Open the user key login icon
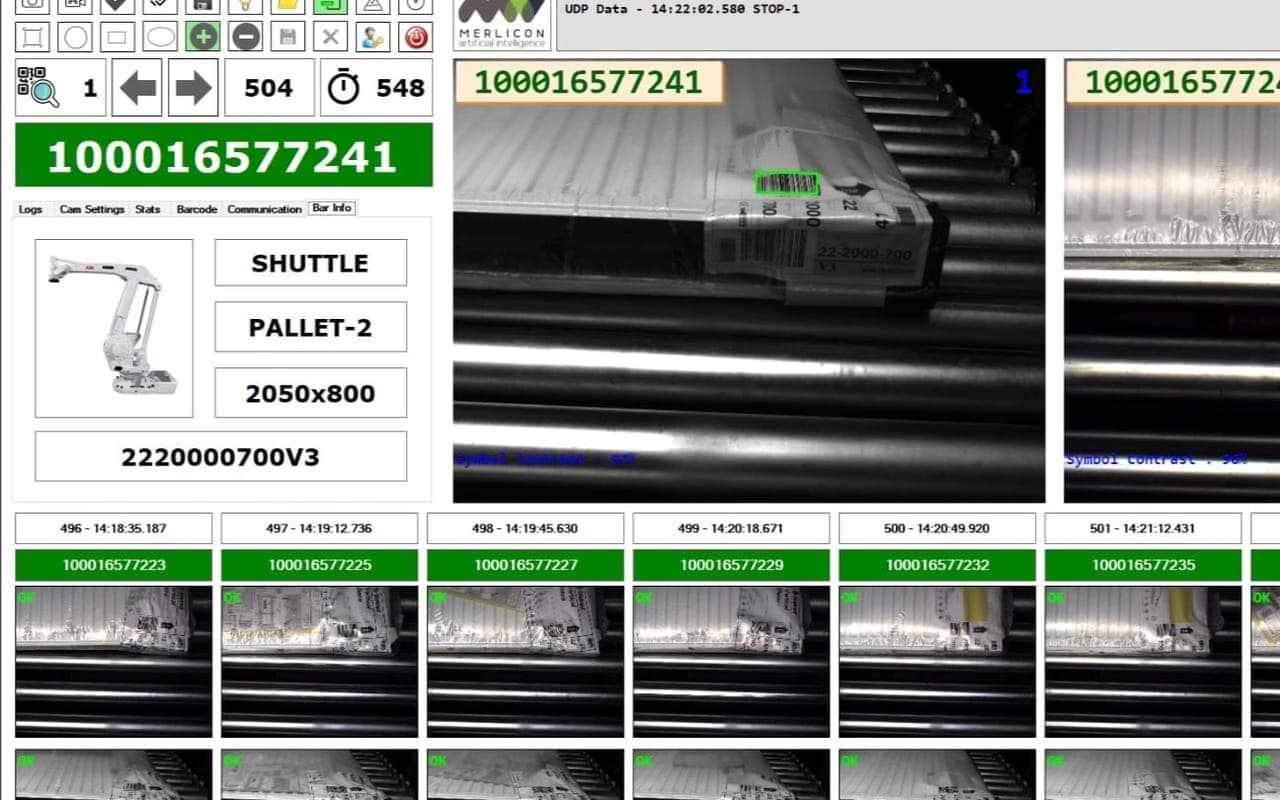The image size is (1280, 800). click(x=373, y=38)
